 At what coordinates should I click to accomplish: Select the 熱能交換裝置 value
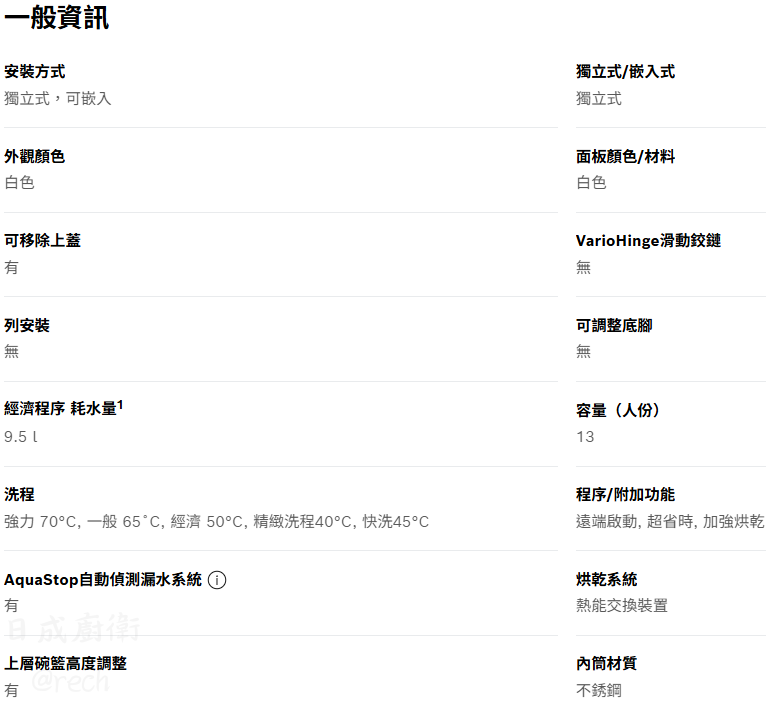pos(622,606)
